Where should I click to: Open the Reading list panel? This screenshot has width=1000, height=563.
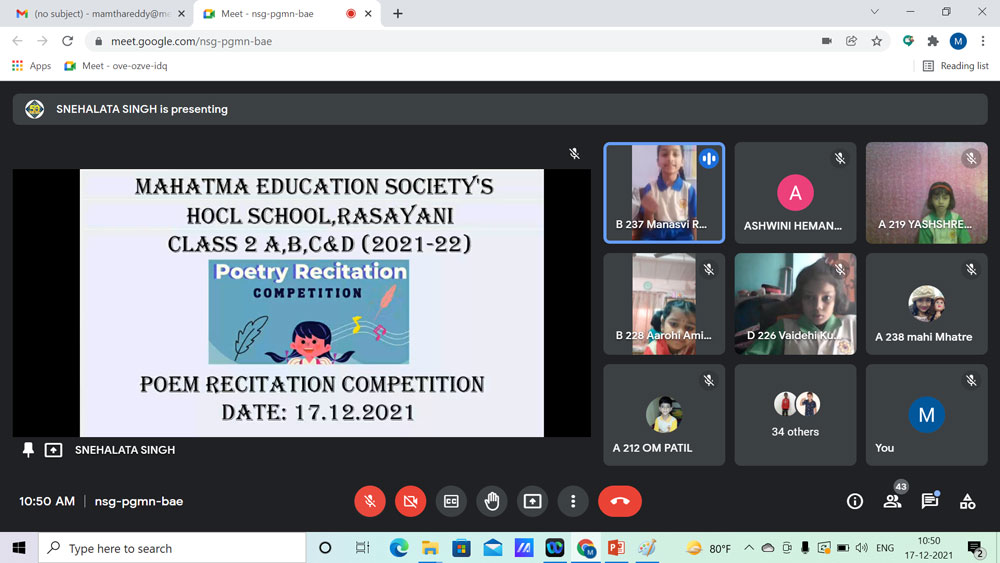pos(955,66)
